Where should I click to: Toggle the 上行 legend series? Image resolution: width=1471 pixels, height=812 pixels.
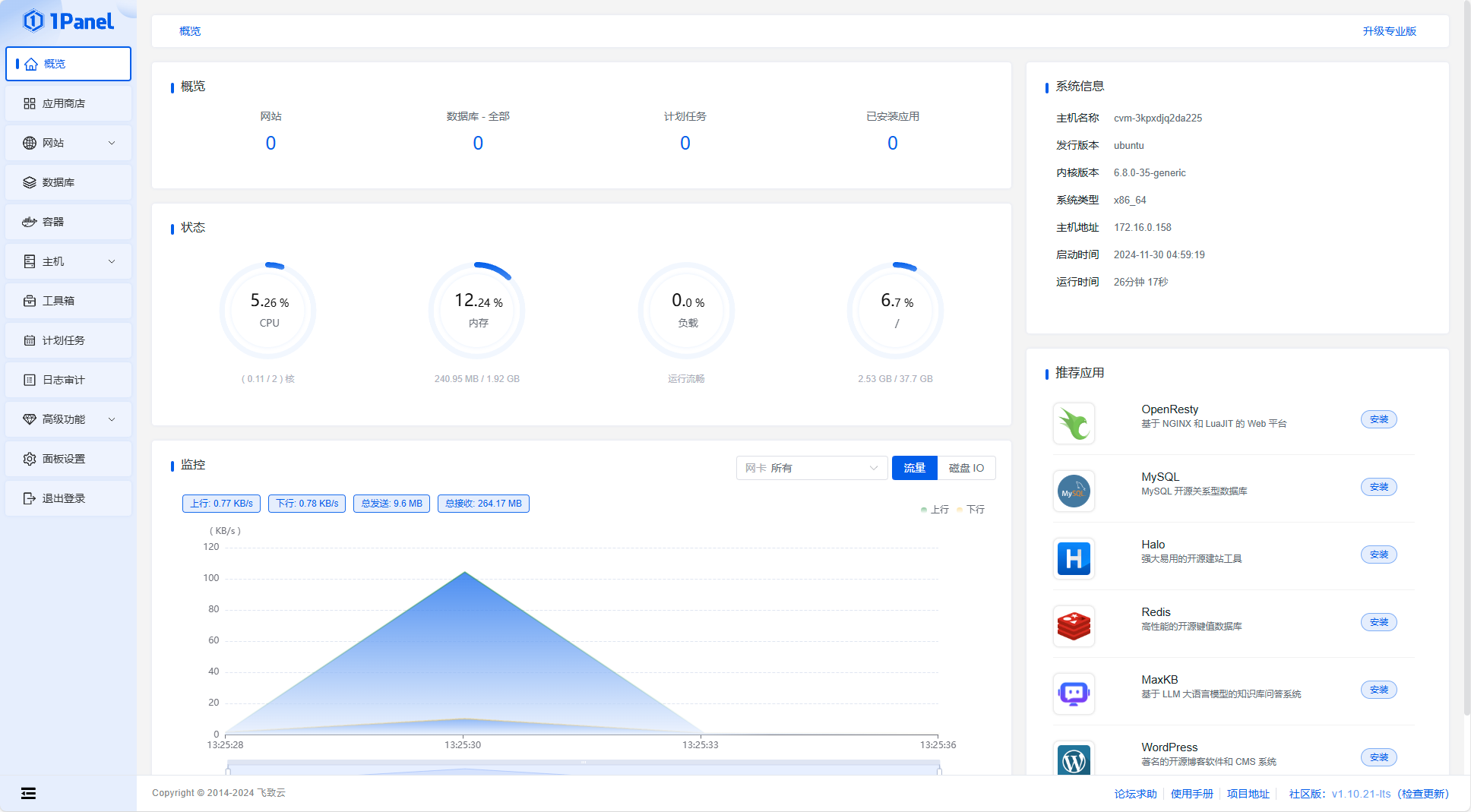point(935,510)
